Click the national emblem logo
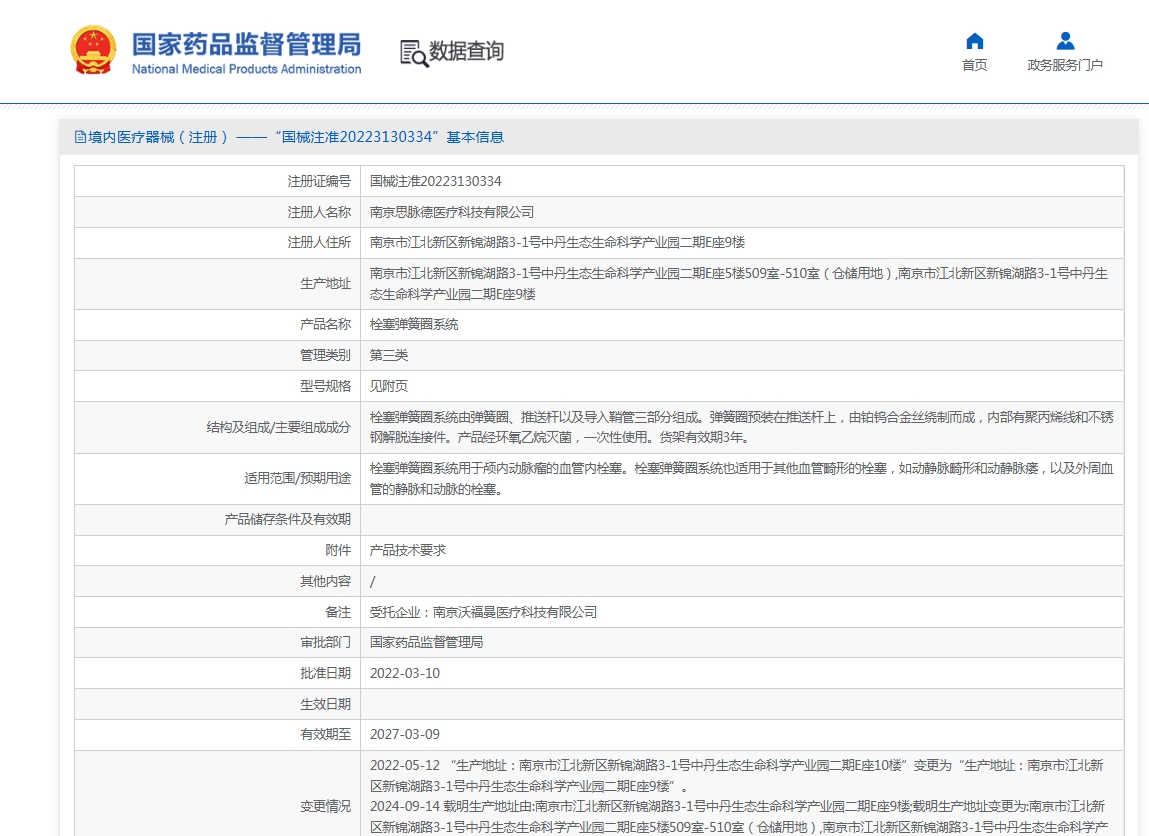The width and height of the screenshot is (1149, 836). point(93,50)
